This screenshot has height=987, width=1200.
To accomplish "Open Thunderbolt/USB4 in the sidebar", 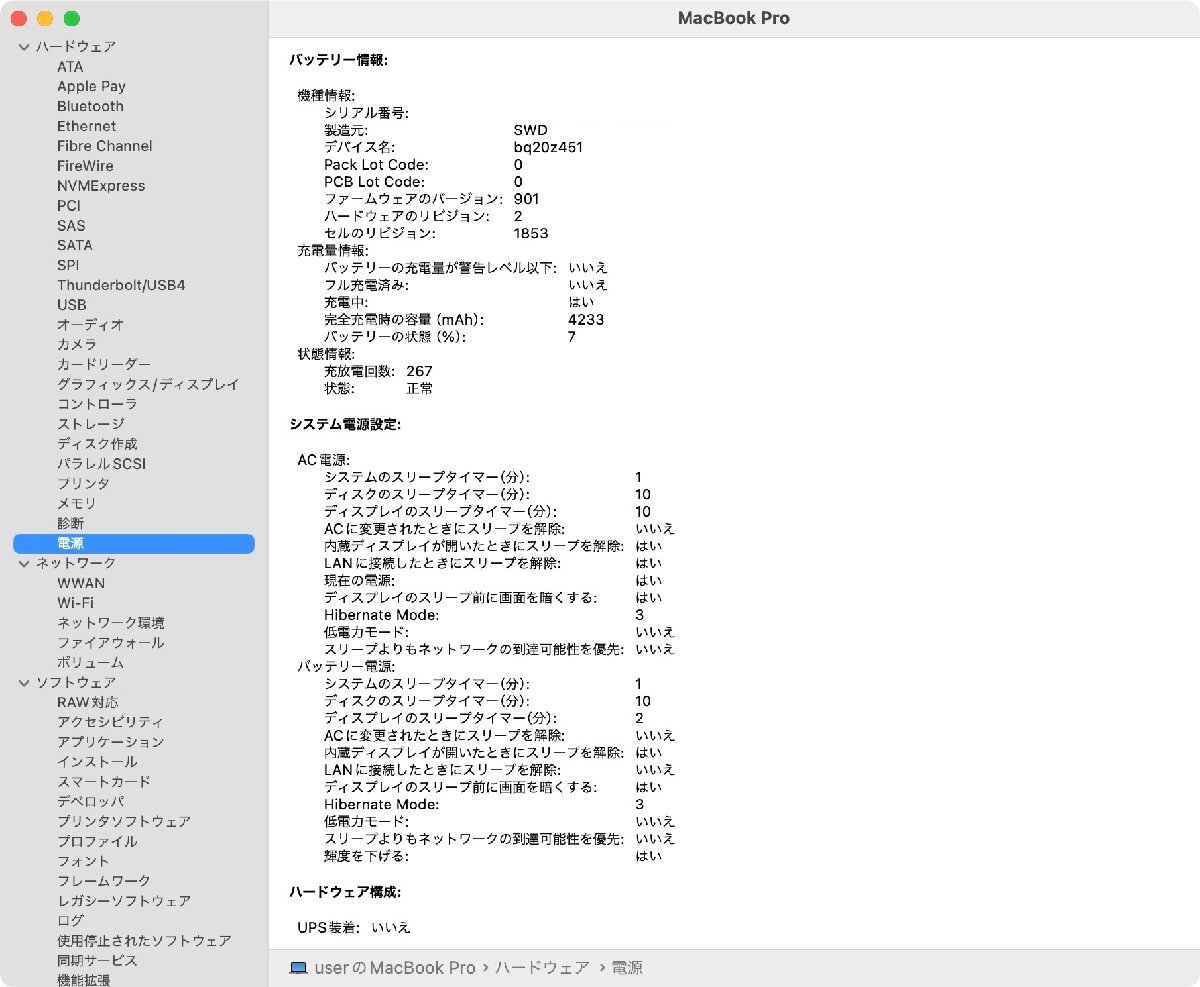I will point(121,285).
